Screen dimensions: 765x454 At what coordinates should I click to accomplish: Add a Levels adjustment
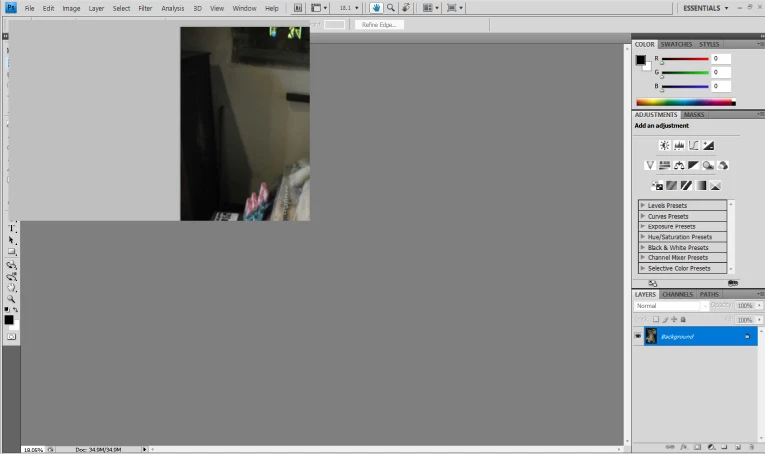(679, 145)
